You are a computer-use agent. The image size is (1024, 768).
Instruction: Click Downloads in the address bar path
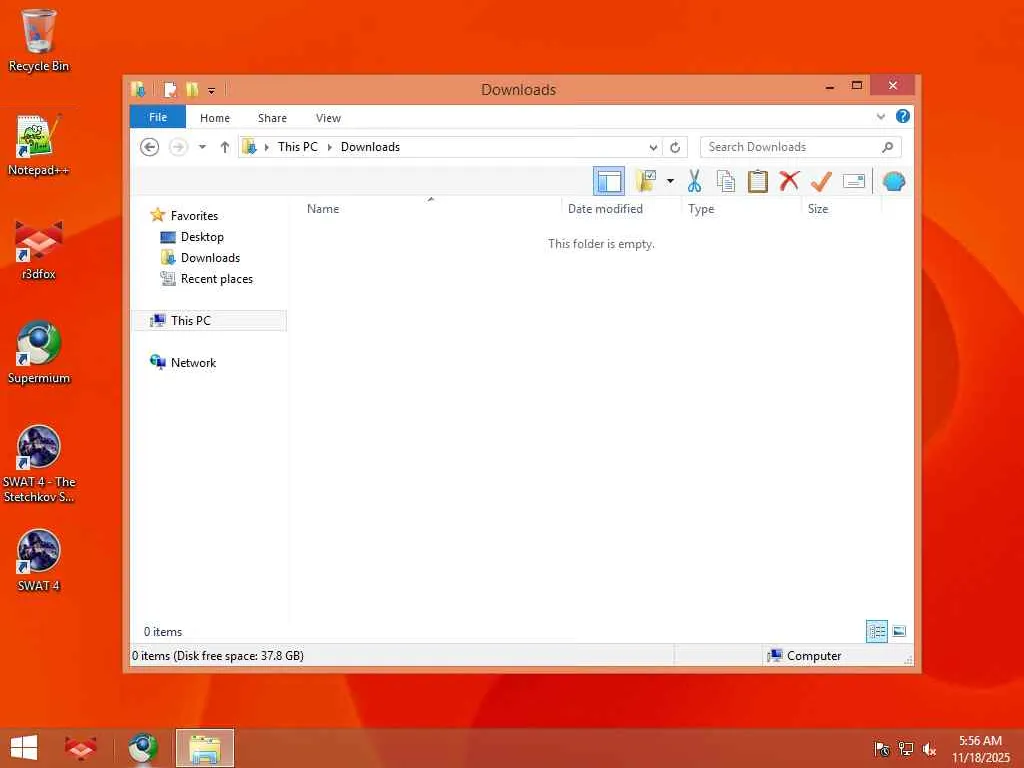[370, 147]
